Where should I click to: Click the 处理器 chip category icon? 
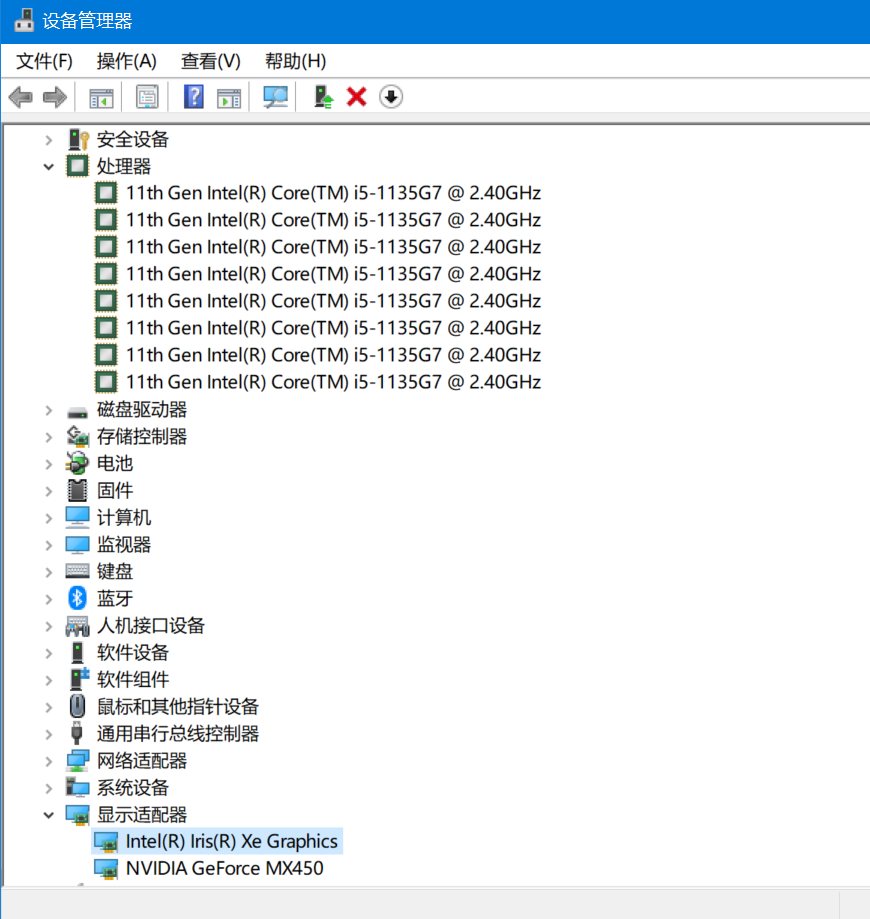point(77,166)
